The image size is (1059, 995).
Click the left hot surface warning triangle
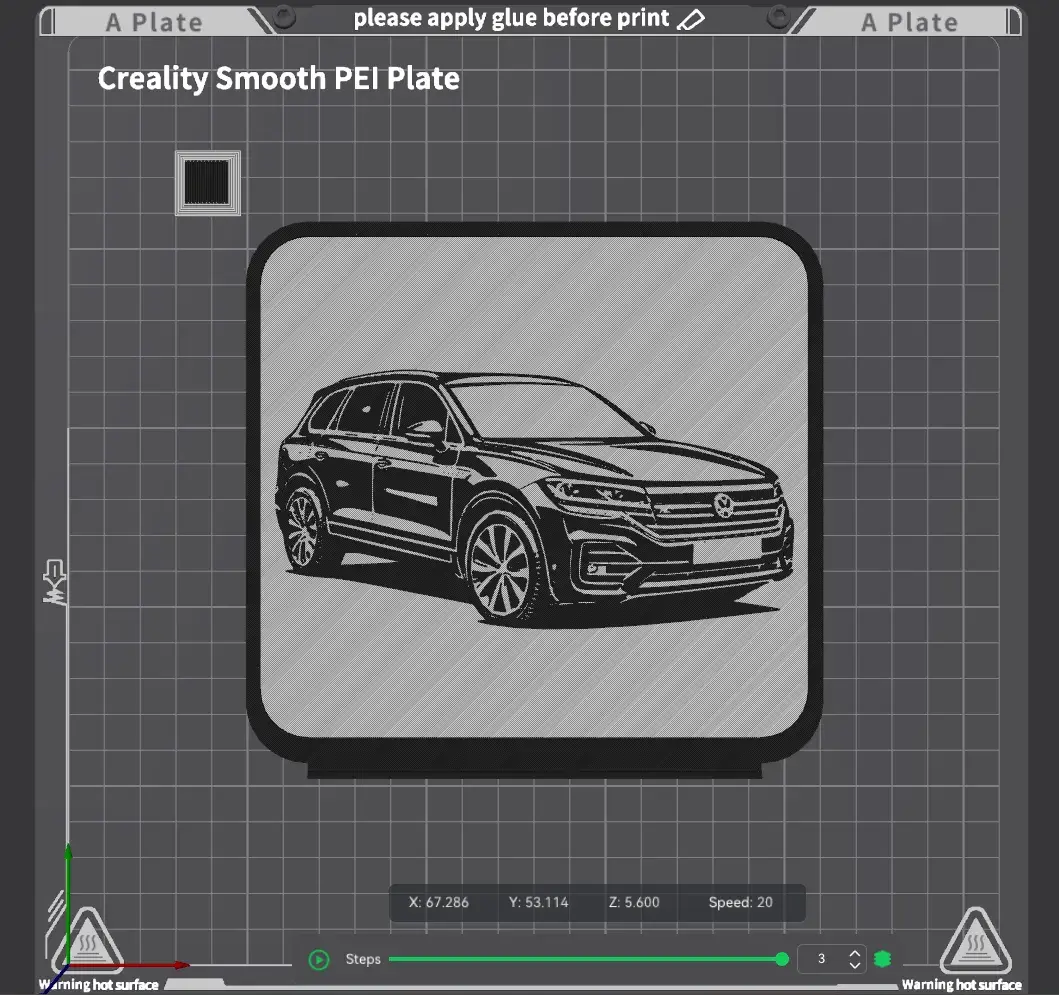(x=88, y=942)
